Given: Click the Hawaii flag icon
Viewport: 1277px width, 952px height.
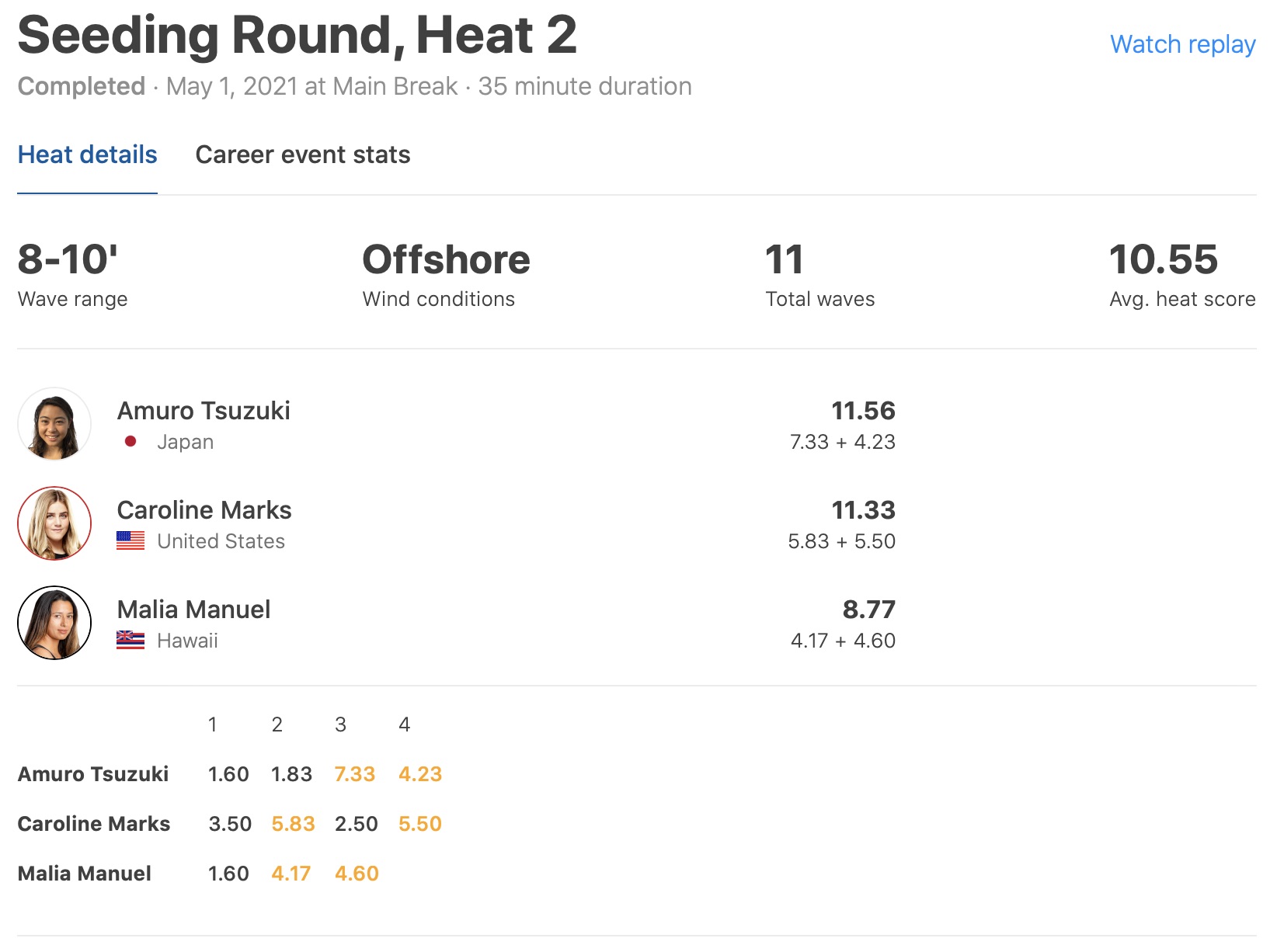Looking at the screenshot, I should point(130,641).
